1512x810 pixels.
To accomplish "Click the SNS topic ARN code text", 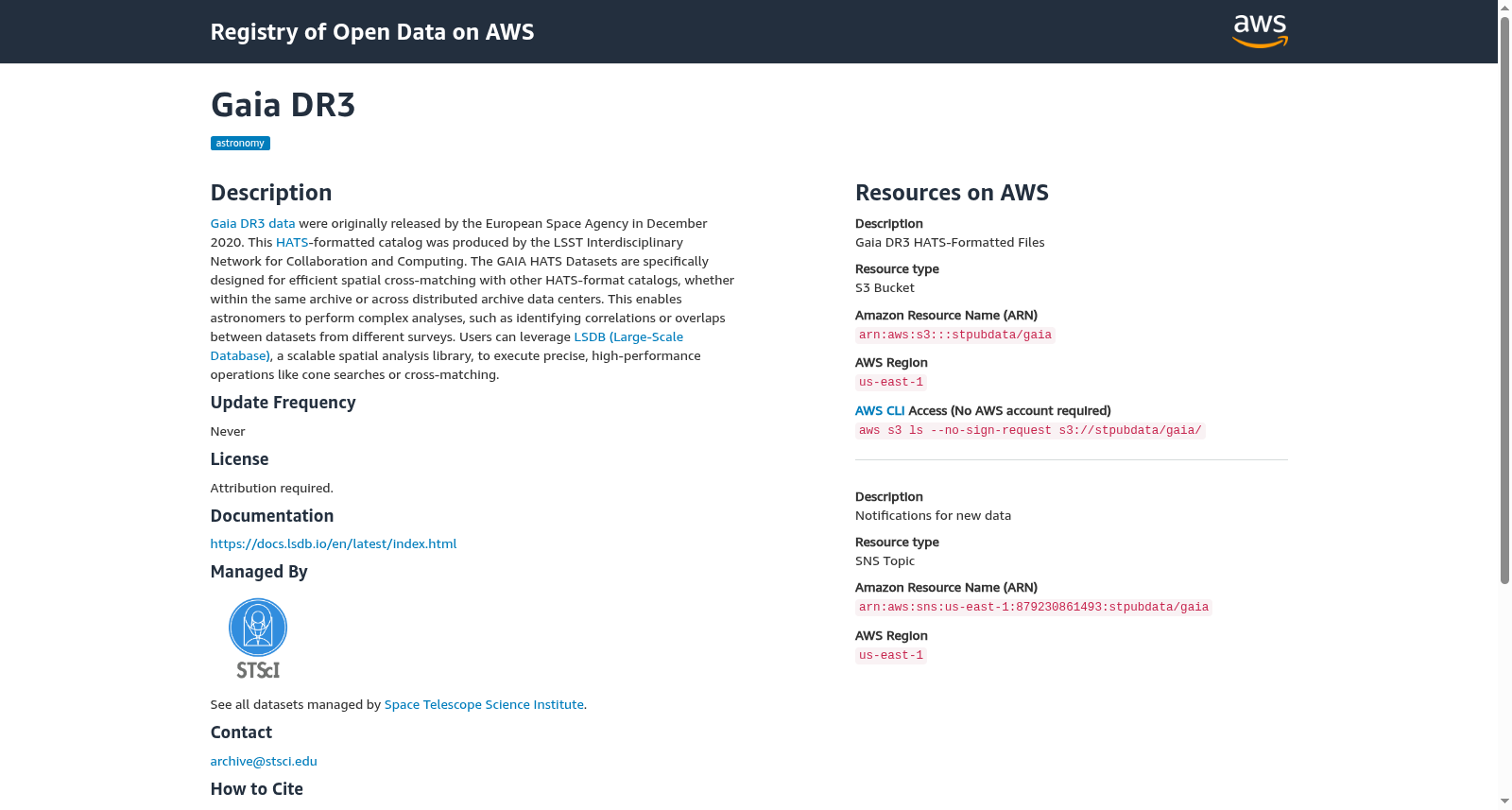I will [x=1034, y=608].
